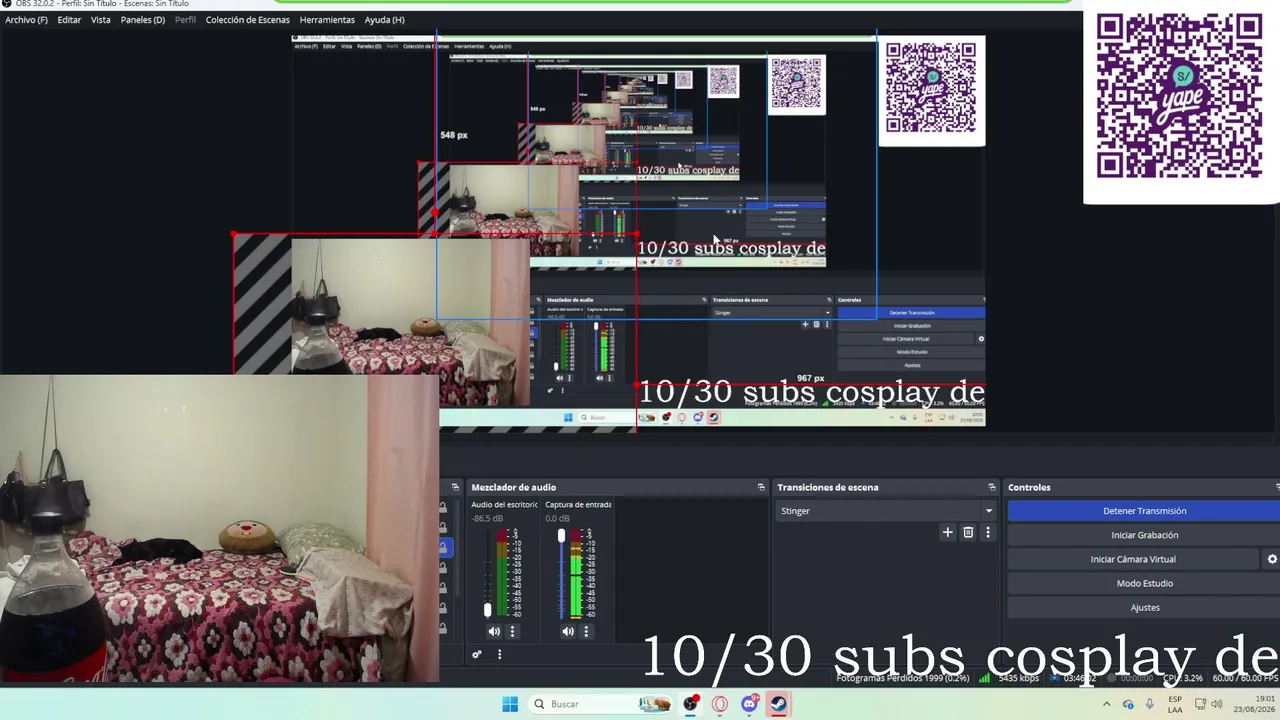Image resolution: width=1280 pixels, height=720 pixels.
Task: Pop out the Mezclador de audio panel
Action: click(761, 487)
